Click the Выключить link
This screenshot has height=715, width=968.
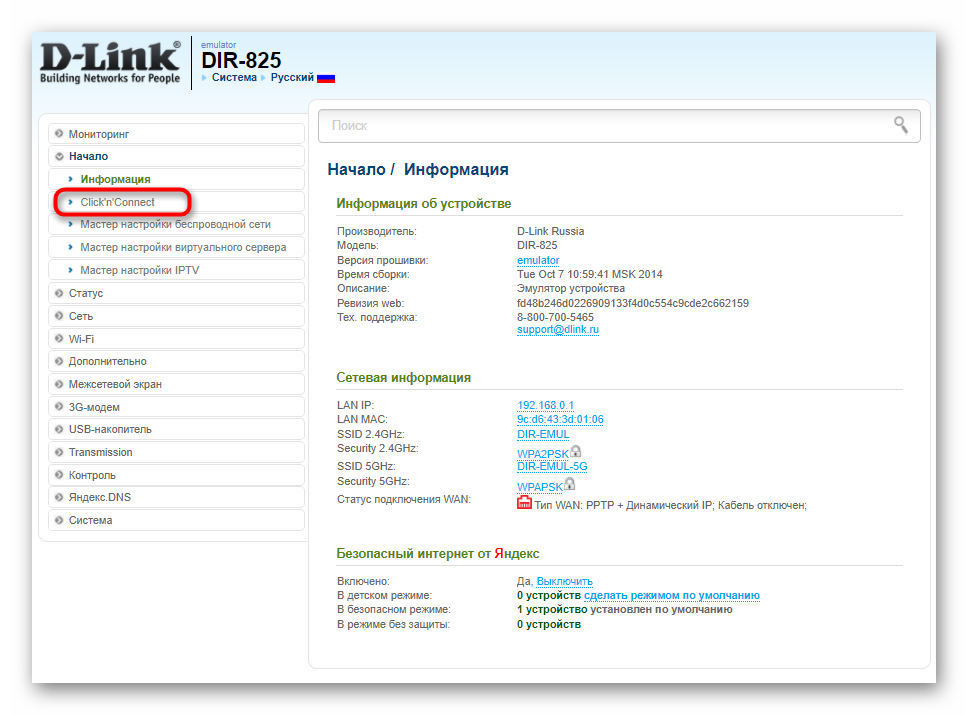(x=564, y=581)
